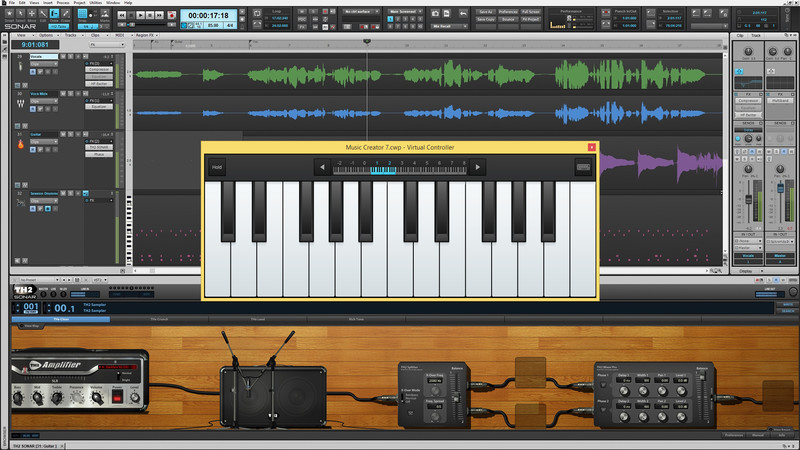Screen dimensions: 800x450
Task: Open the Guitar track Clips dropdown
Action: [43, 142]
